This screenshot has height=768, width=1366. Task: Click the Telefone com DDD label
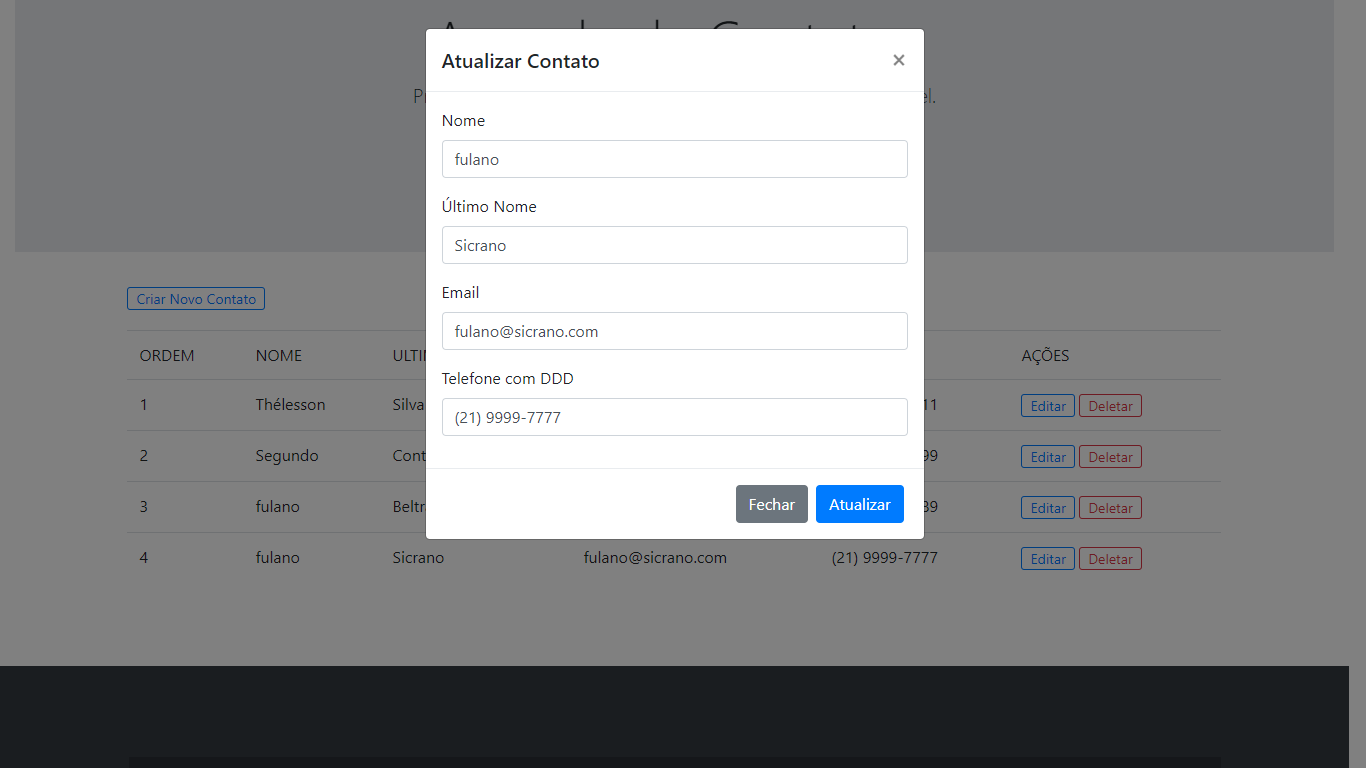pos(508,378)
